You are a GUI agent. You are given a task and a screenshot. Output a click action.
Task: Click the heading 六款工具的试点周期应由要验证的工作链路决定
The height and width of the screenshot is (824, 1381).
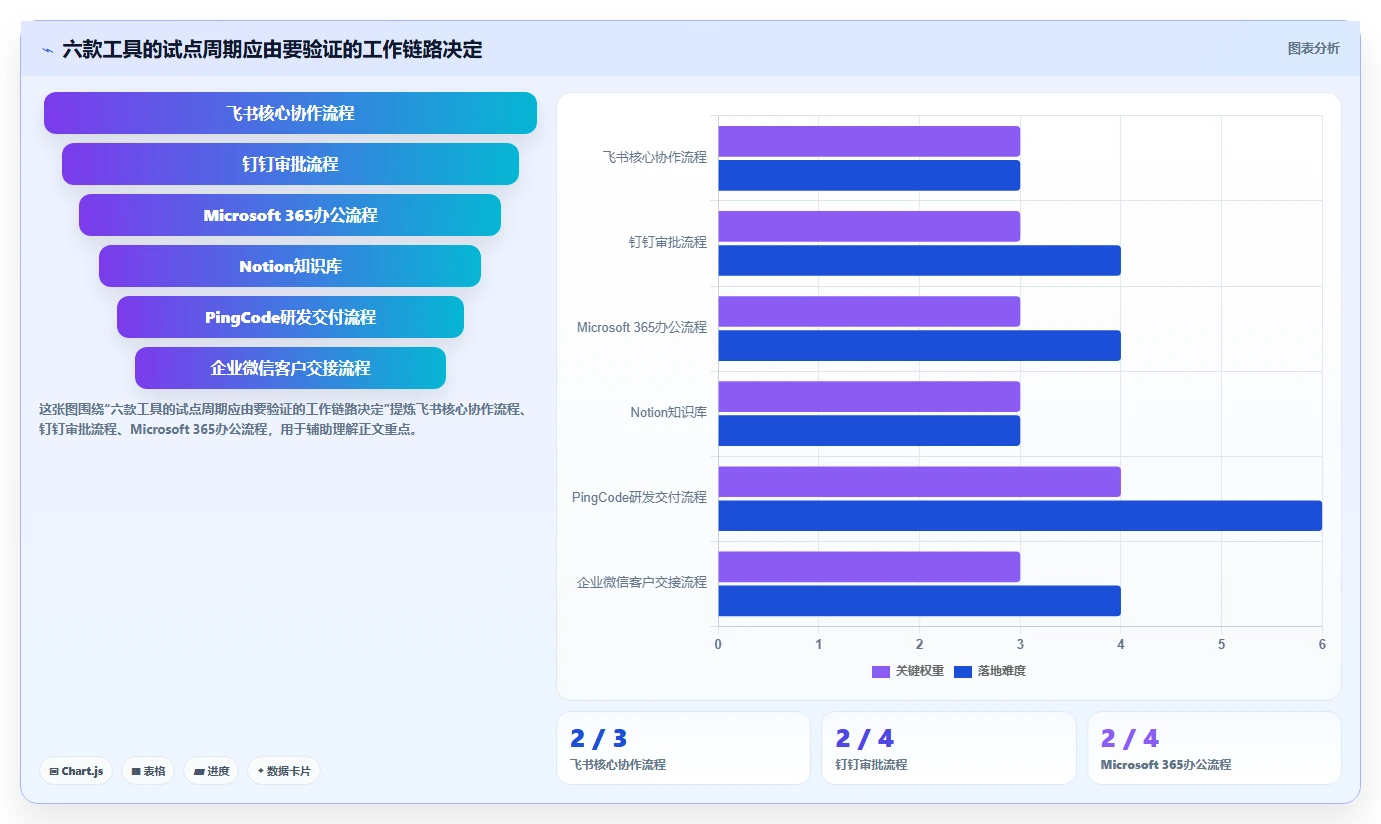[x=272, y=50]
